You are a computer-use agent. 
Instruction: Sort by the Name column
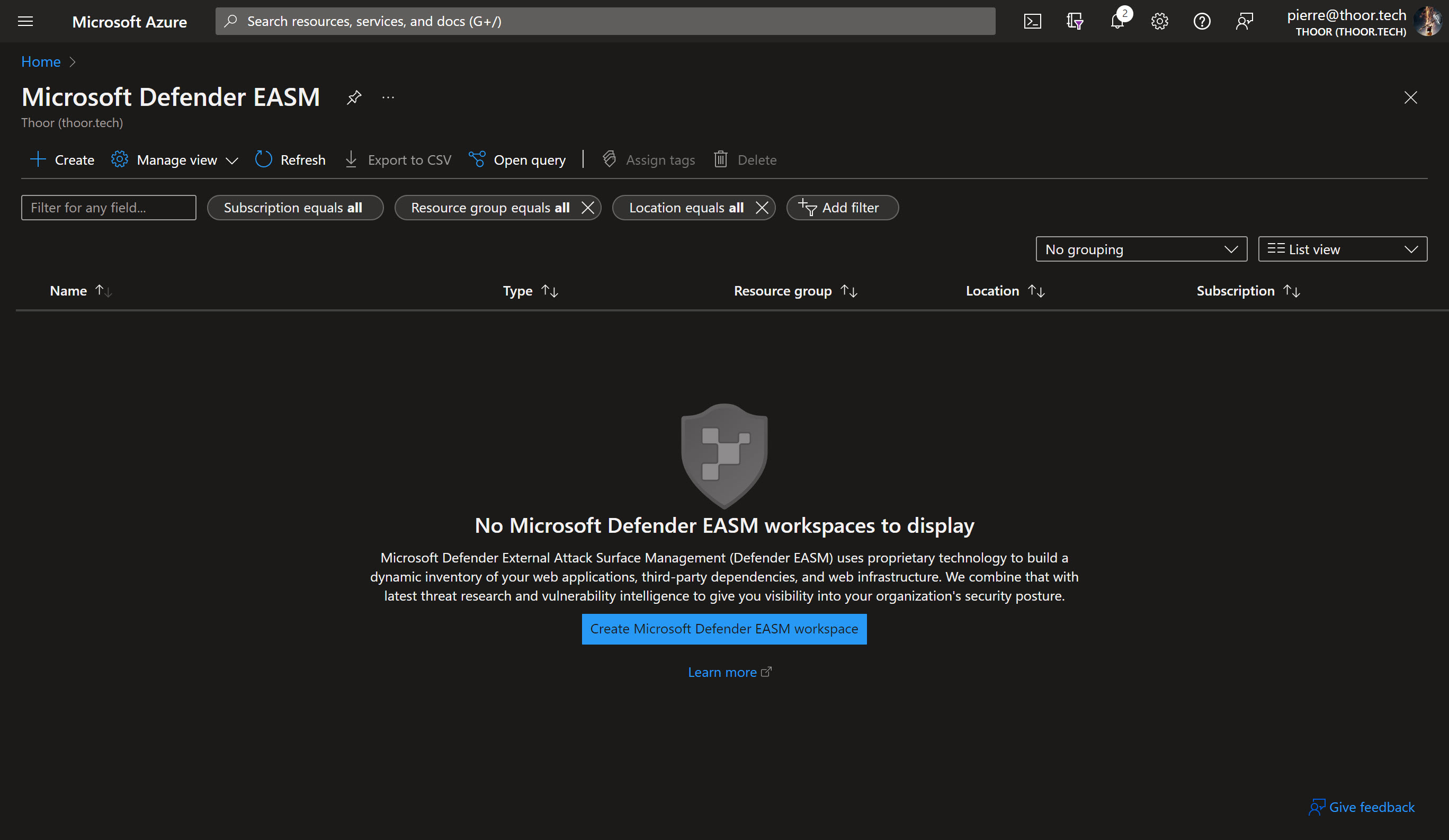tap(80, 291)
